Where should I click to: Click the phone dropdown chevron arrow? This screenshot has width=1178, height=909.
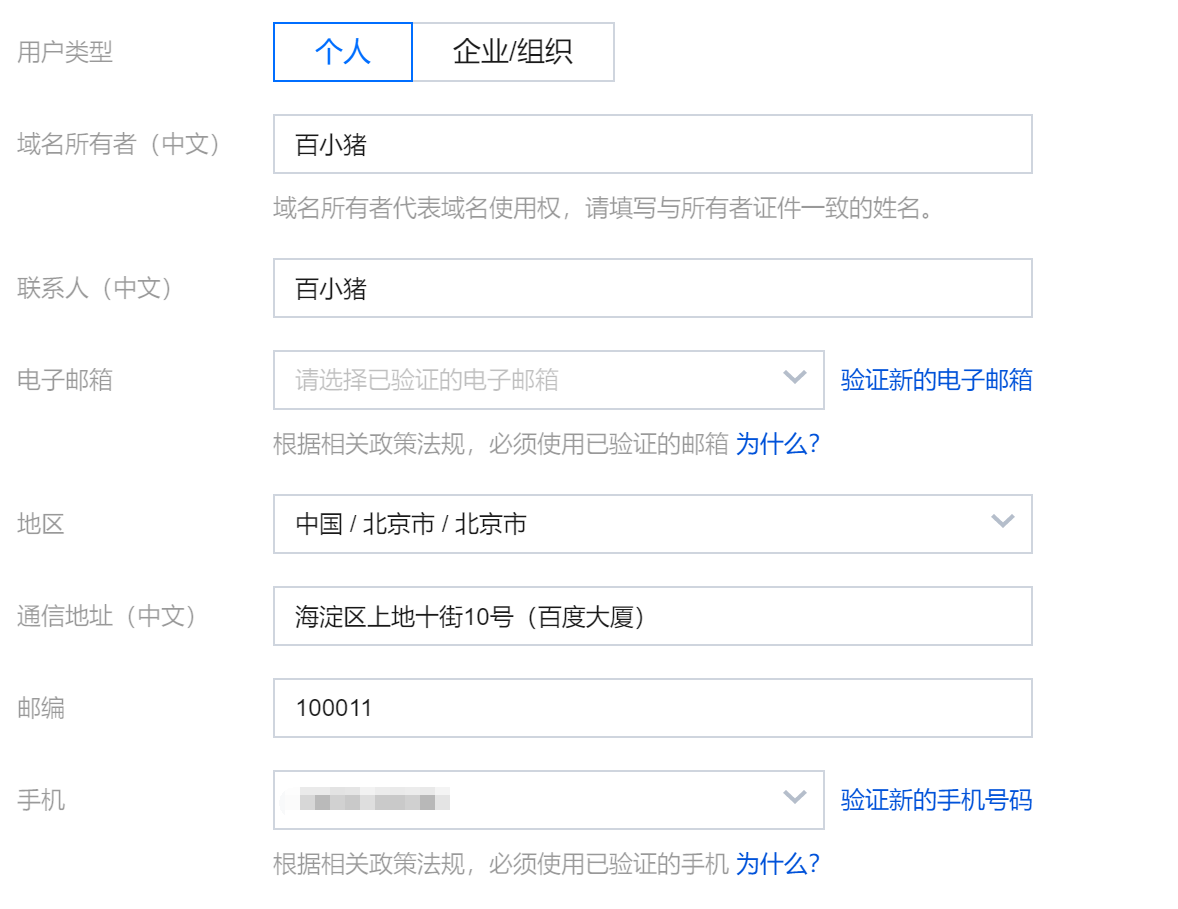[795, 797]
